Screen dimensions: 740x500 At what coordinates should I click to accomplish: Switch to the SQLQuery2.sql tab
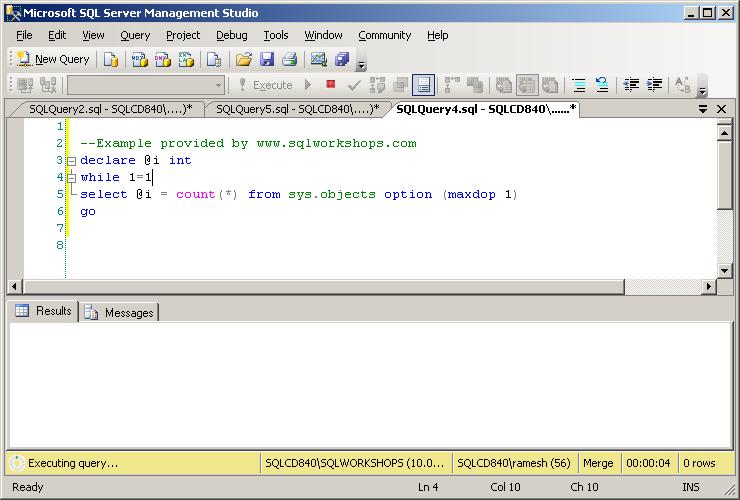[110, 109]
